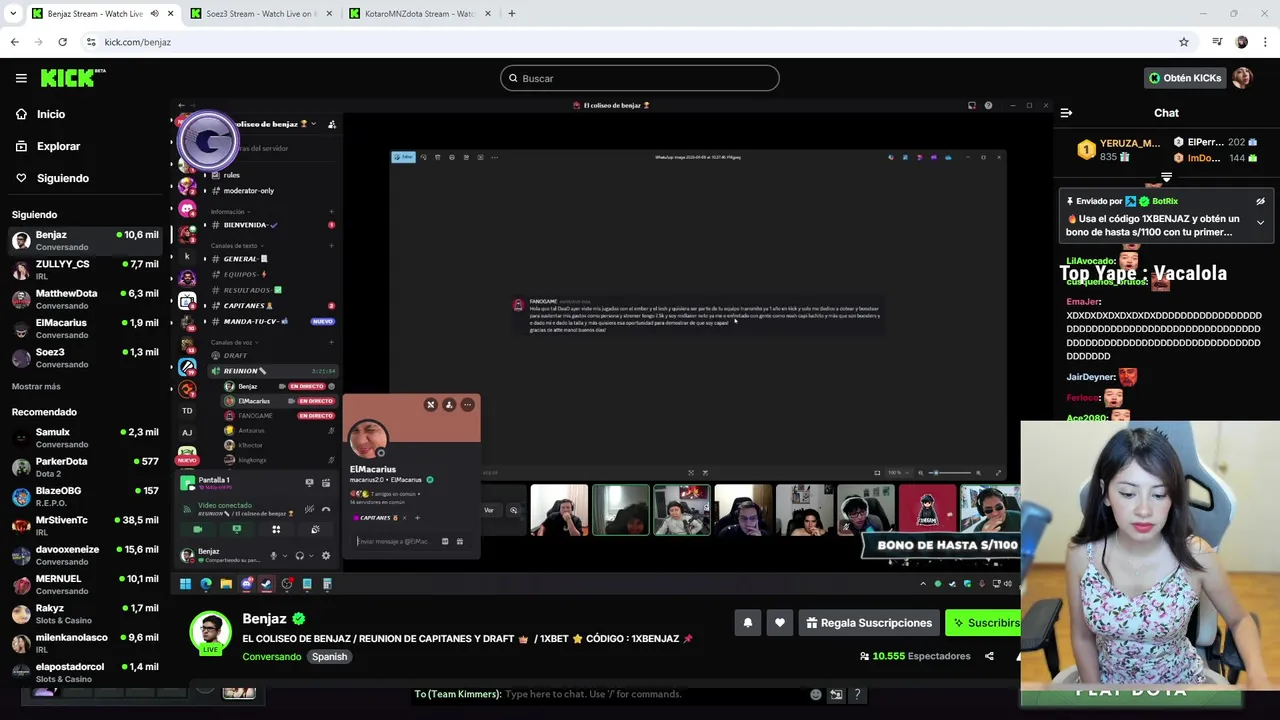Open YERUZA_M top gifter entry
Image resolution: width=1280 pixels, height=720 pixels.
pos(1119,150)
